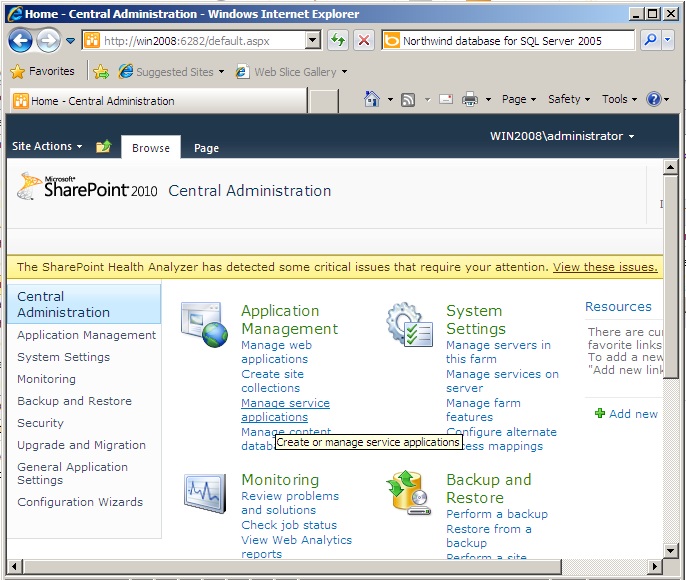Open the Suggested Sites dropdown
The image size is (686, 580).
point(172,71)
